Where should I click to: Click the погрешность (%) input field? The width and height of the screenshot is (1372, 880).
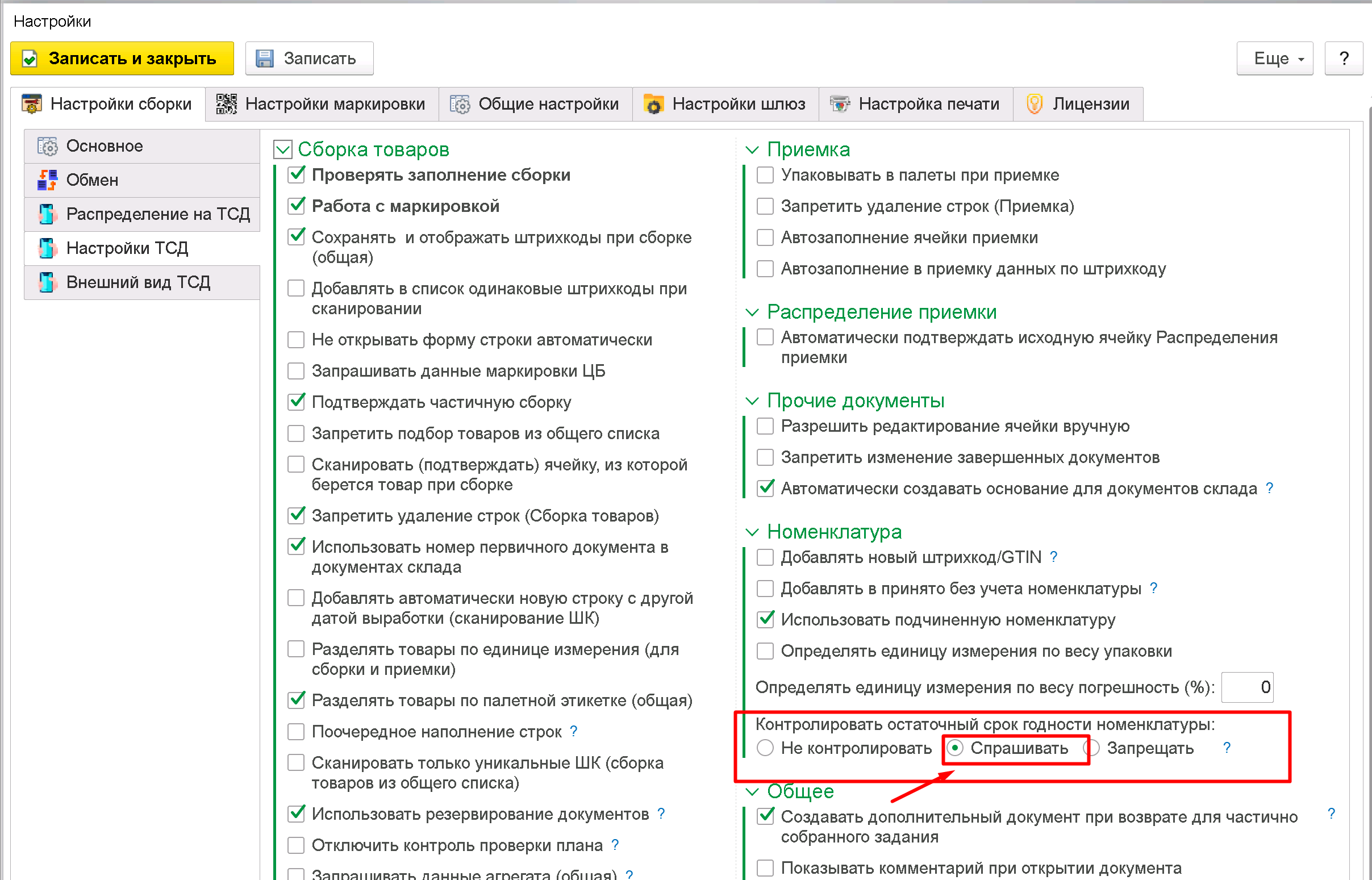1247,687
